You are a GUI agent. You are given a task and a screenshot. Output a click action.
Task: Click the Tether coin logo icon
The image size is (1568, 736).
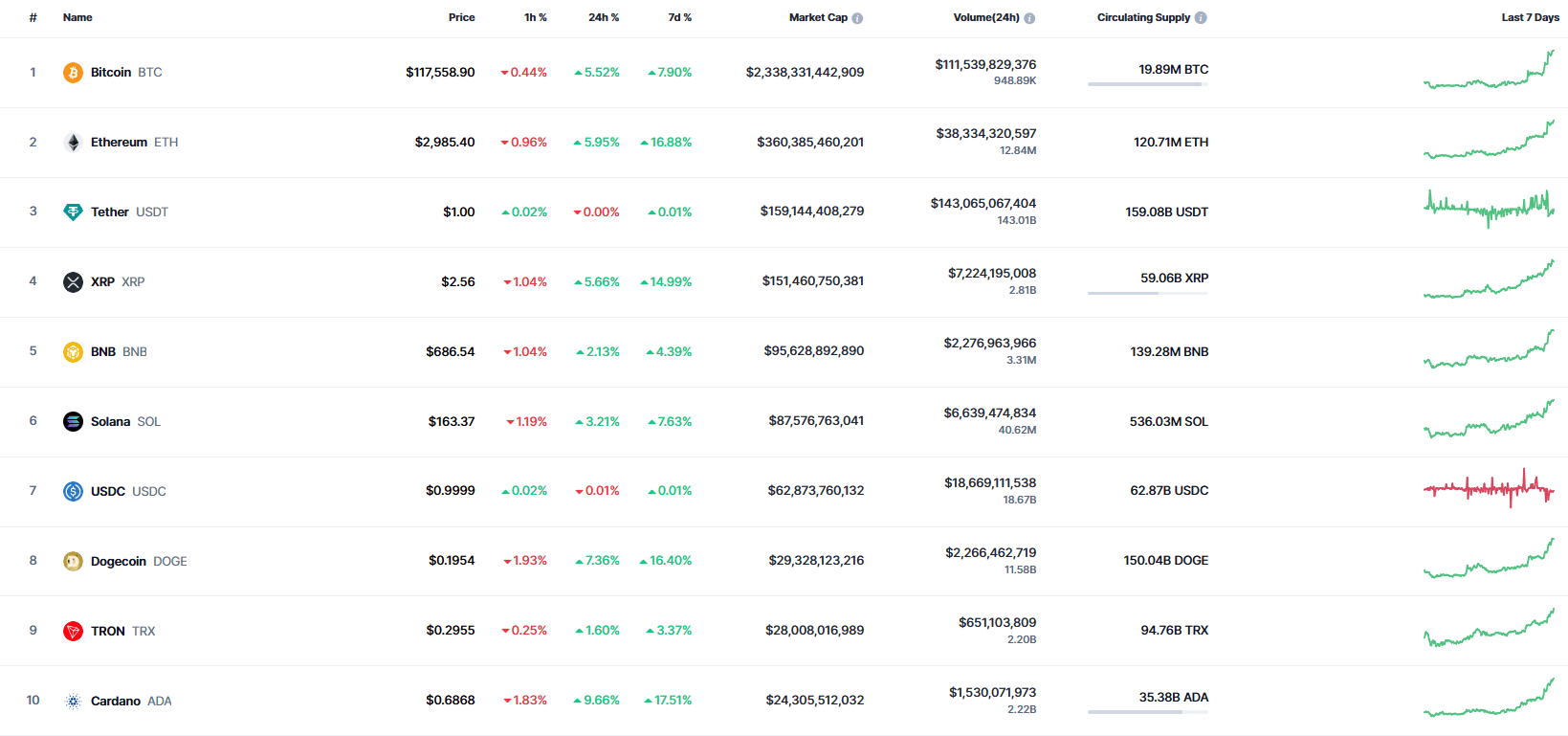73,212
